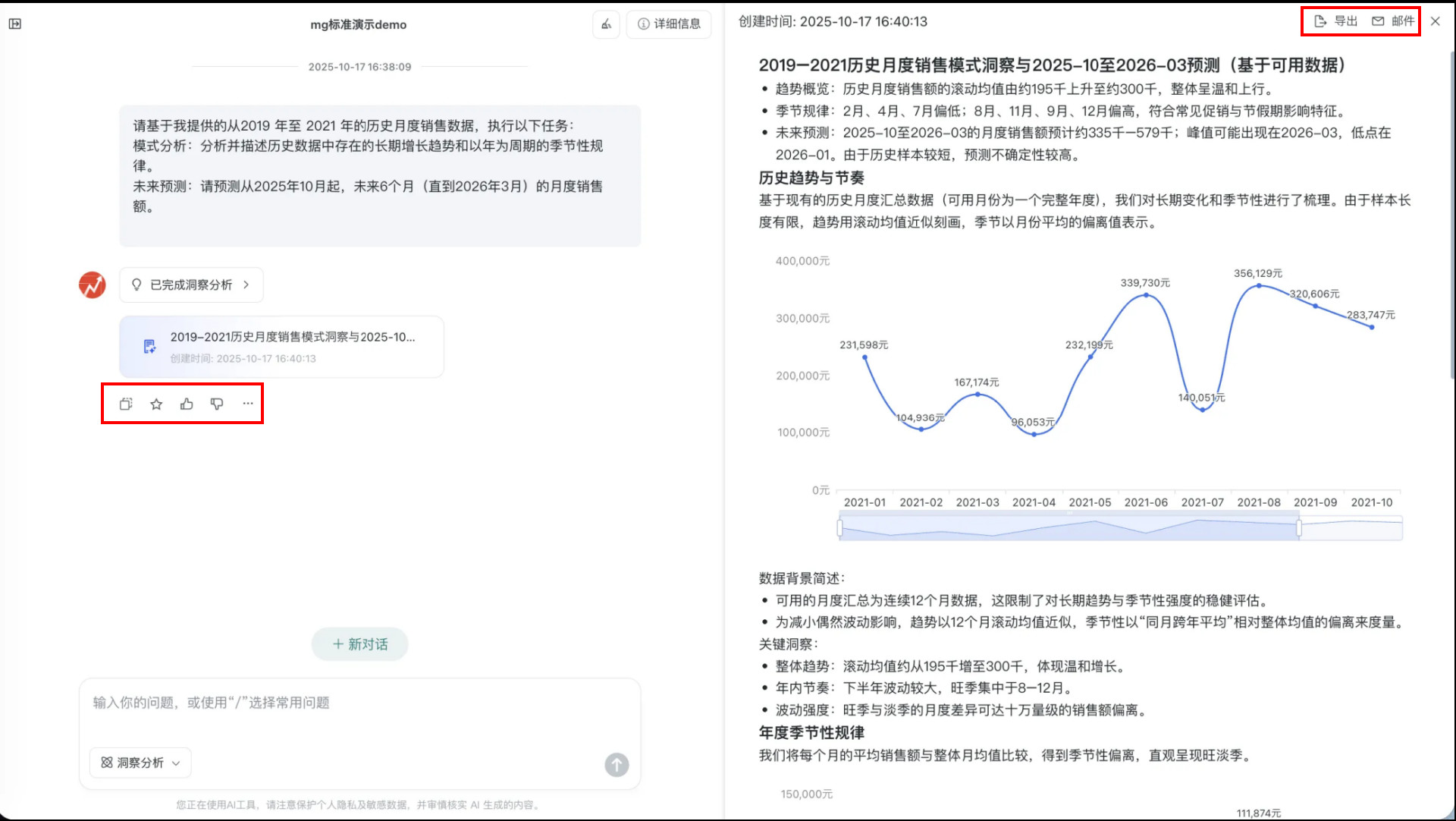1456x821 pixels.
Task: Open more options ellipsis under response
Action: tap(248, 404)
